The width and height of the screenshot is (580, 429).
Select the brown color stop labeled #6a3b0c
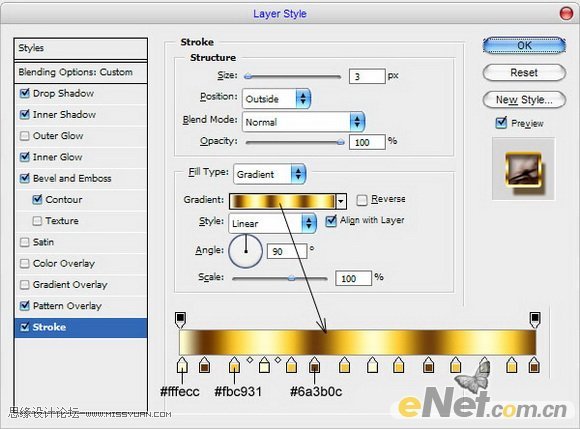314,365
